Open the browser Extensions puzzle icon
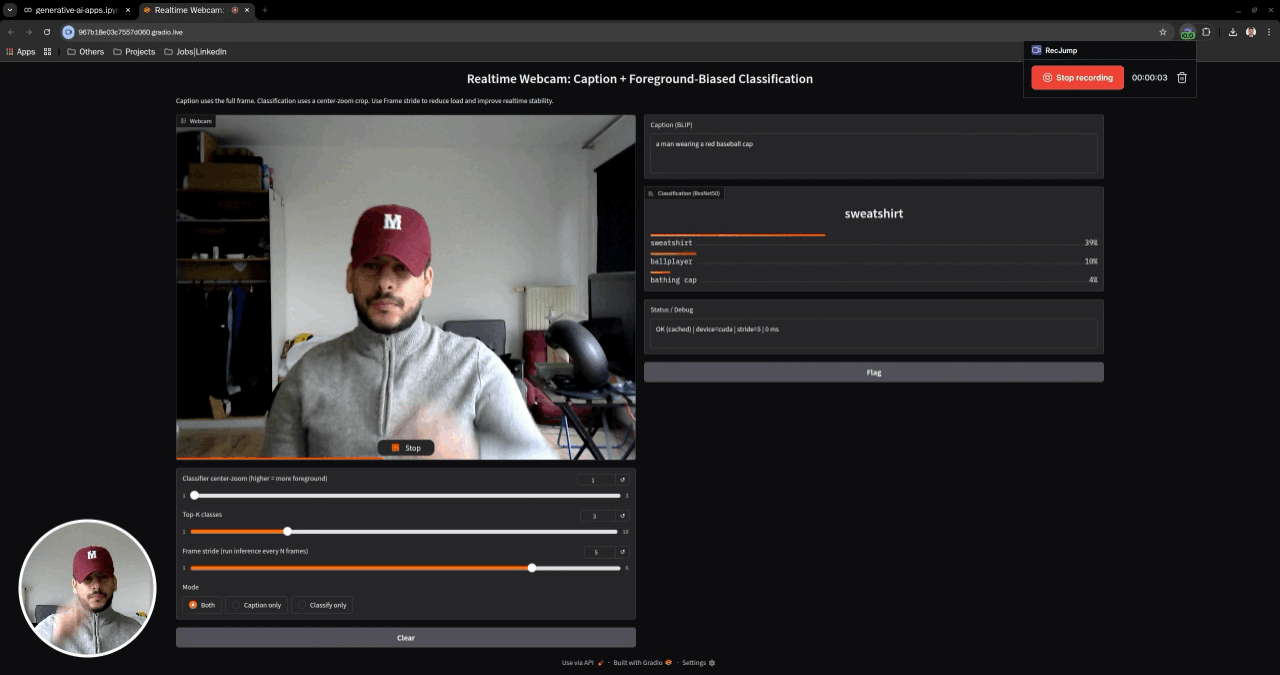 (x=1206, y=32)
